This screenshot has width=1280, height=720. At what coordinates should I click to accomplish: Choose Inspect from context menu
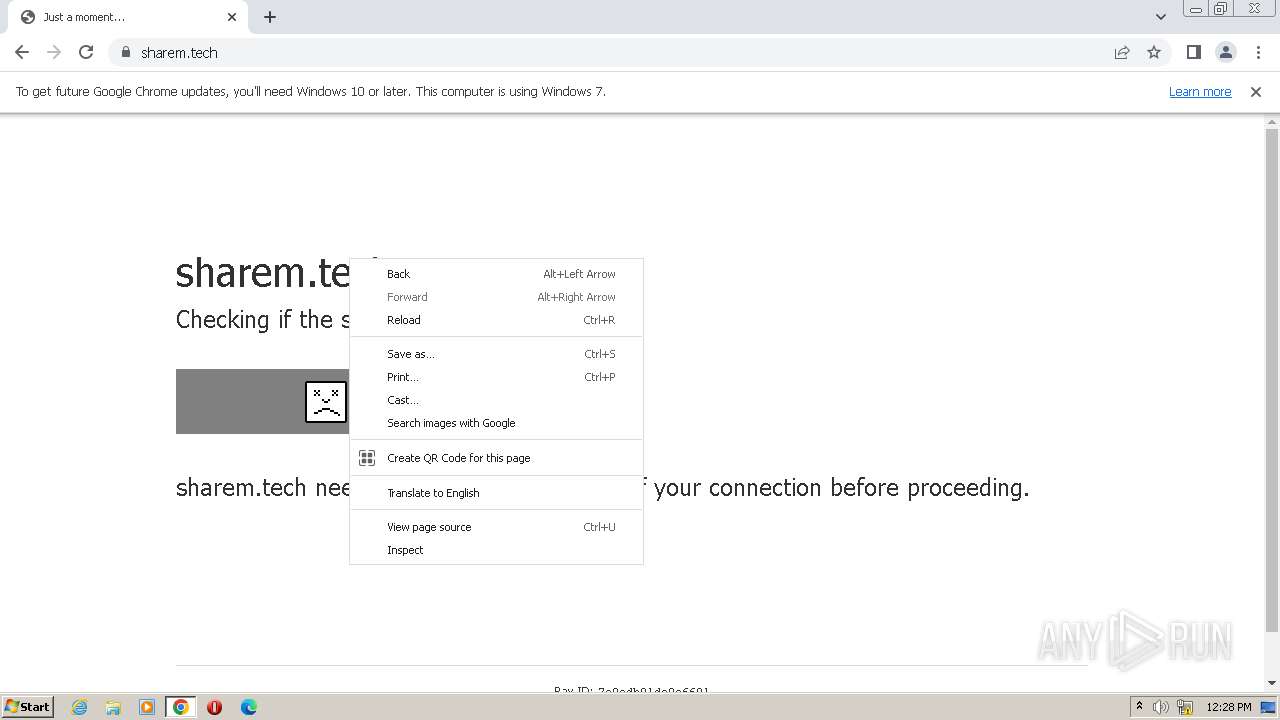pos(496,550)
